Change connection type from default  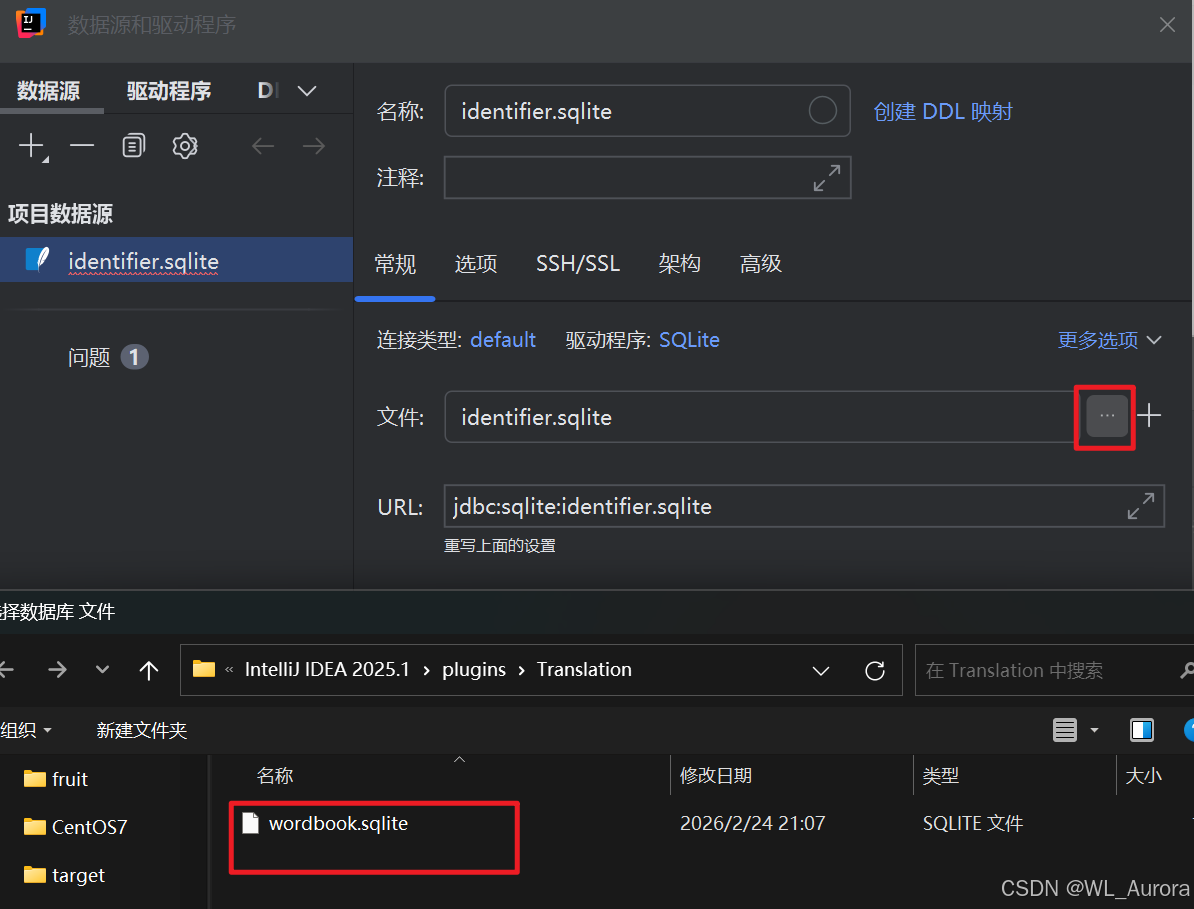[503, 340]
